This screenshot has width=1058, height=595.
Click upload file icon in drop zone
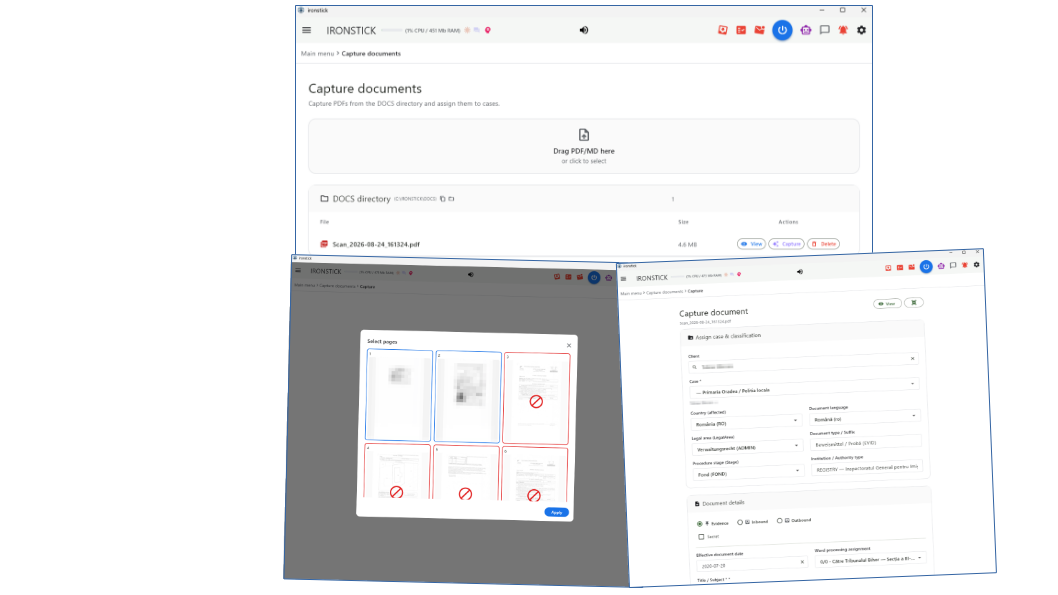tap(584, 135)
